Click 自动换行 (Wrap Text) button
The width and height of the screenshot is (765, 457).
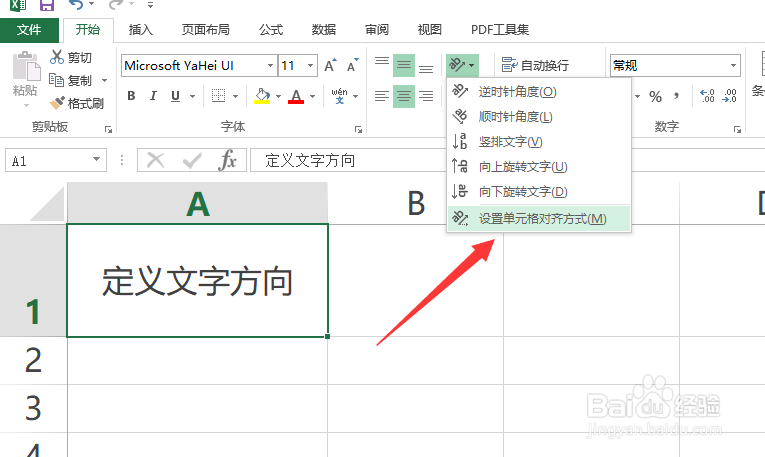coord(535,65)
